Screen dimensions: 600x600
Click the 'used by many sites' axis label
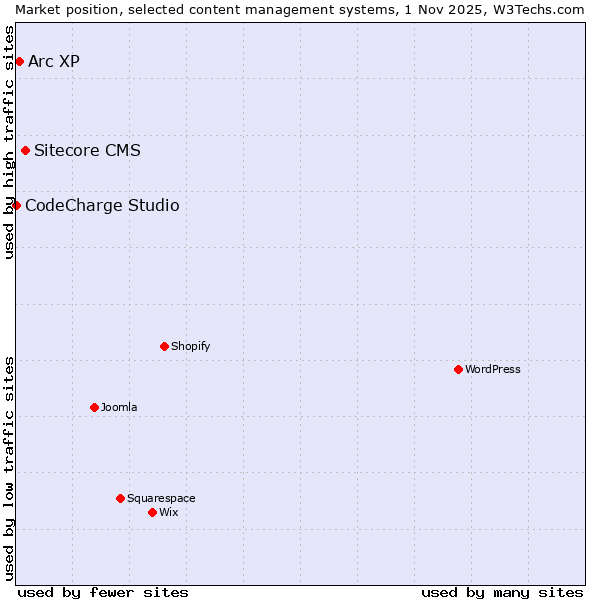(502, 592)
